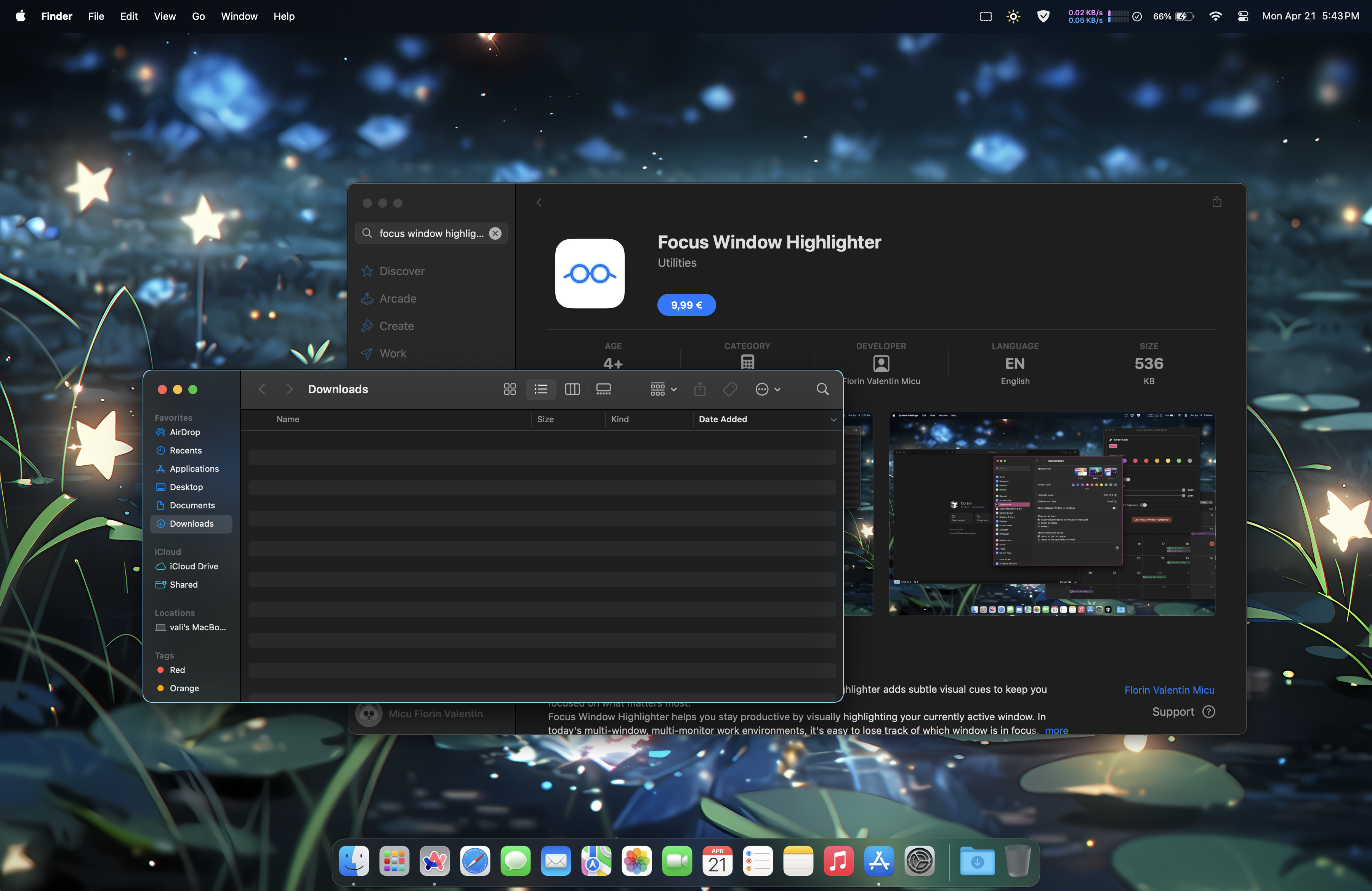The width and height of the screenshot is (1372, 891).
Task: Select vali's MacBook under Locations
Action: tap(191, 628)
